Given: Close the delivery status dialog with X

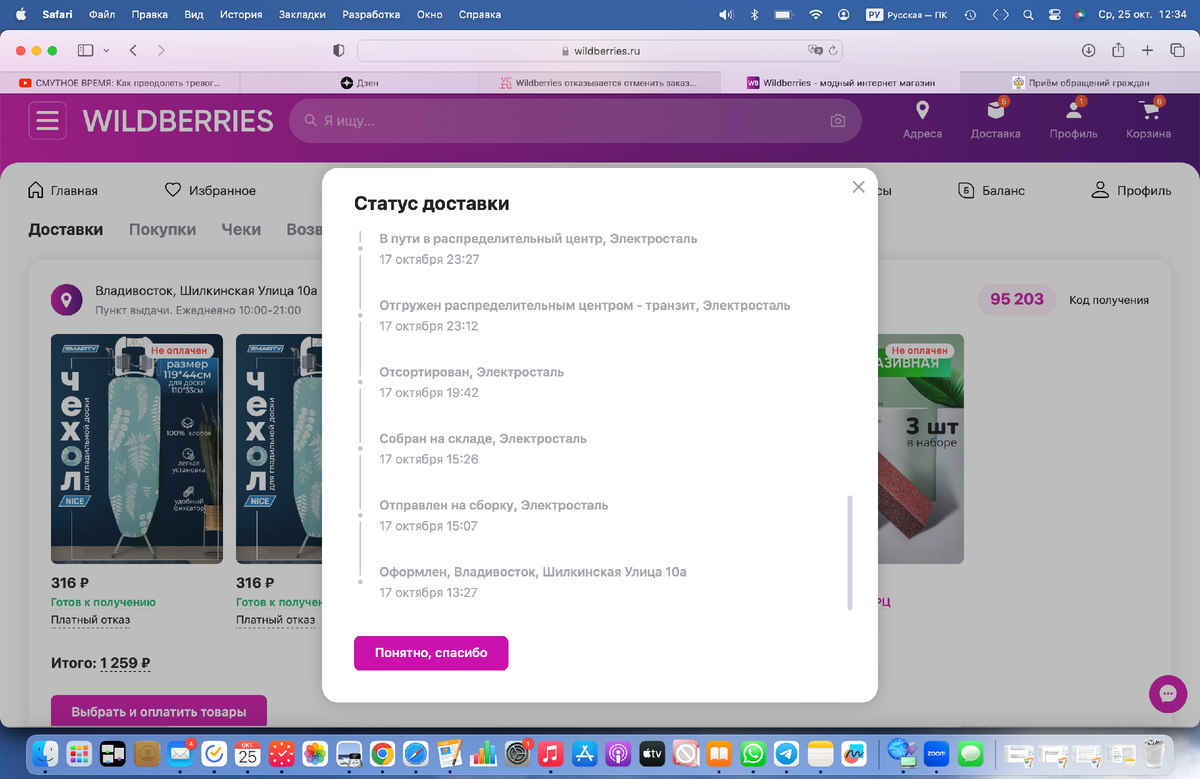Looking at the screenshot, I should pos(858,187).
